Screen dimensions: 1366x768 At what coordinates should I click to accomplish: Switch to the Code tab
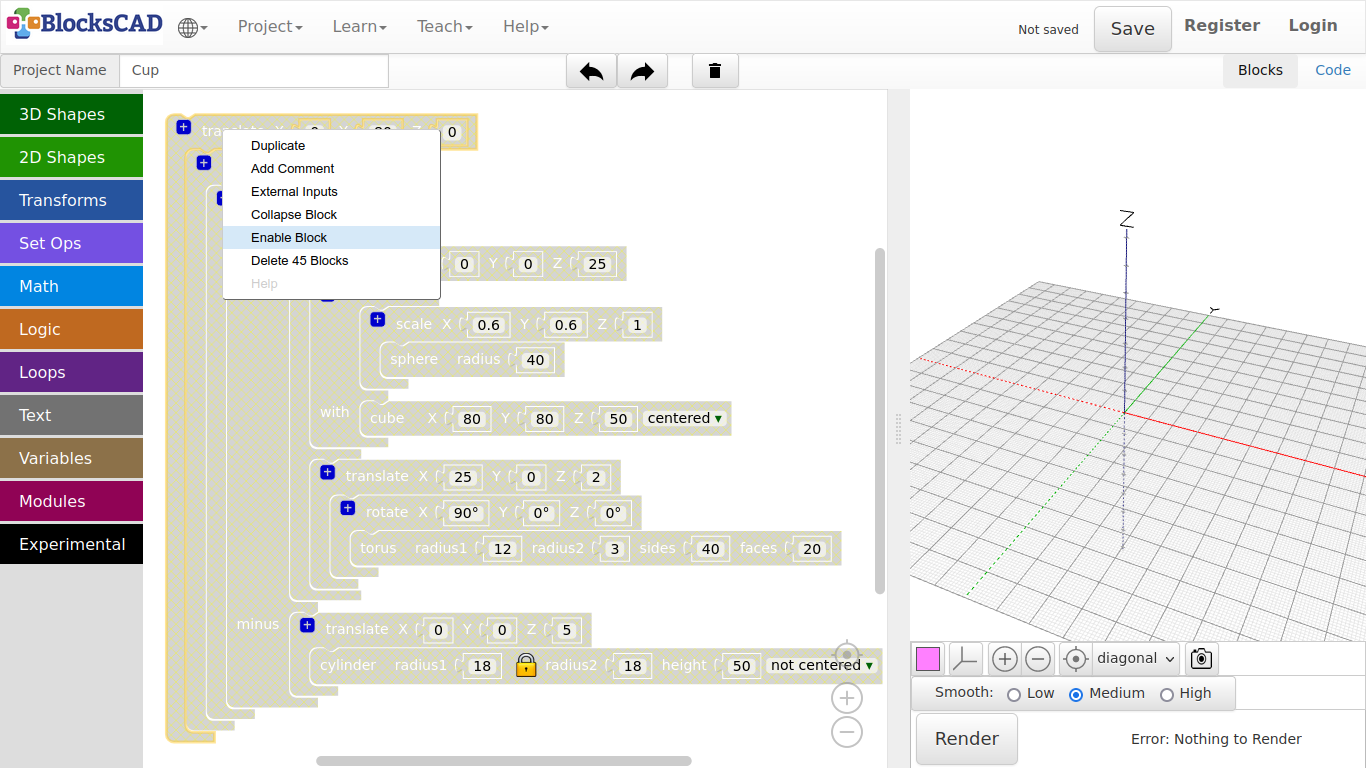tap(1332, 70)
